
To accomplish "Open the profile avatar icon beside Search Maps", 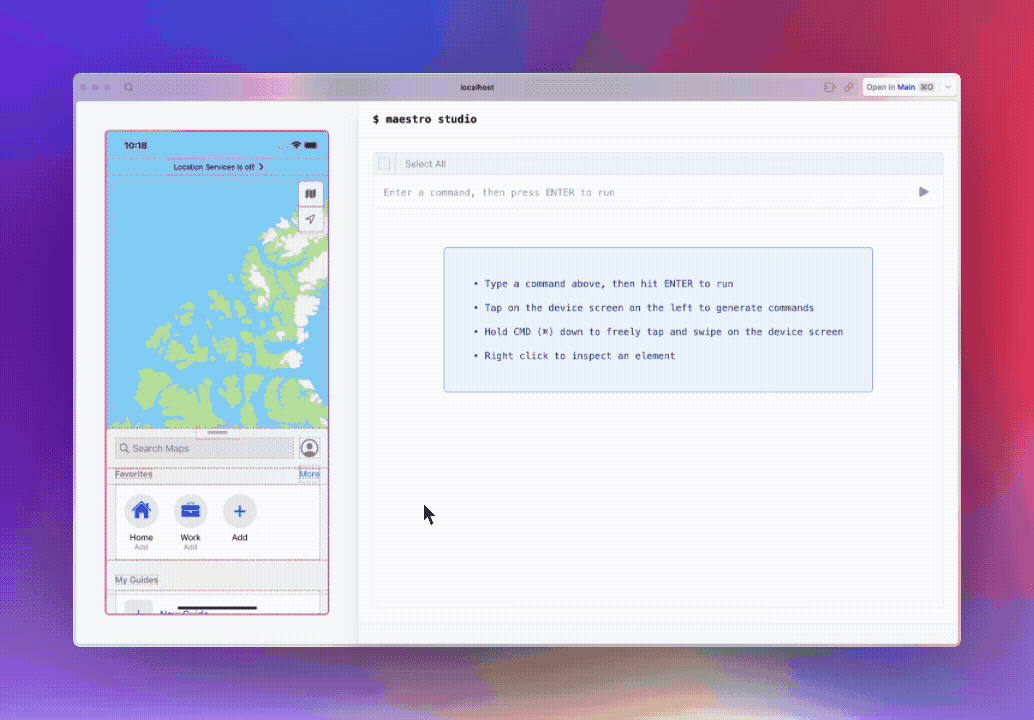I will pyautogui.click(x=309, y=448).
